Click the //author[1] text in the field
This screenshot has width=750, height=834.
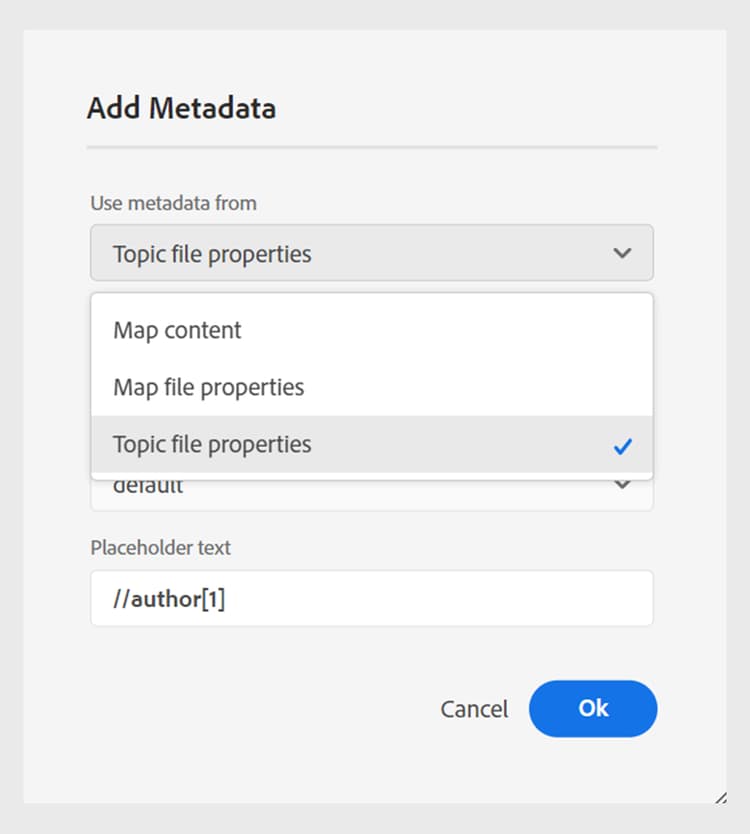[x=169, y=599]
